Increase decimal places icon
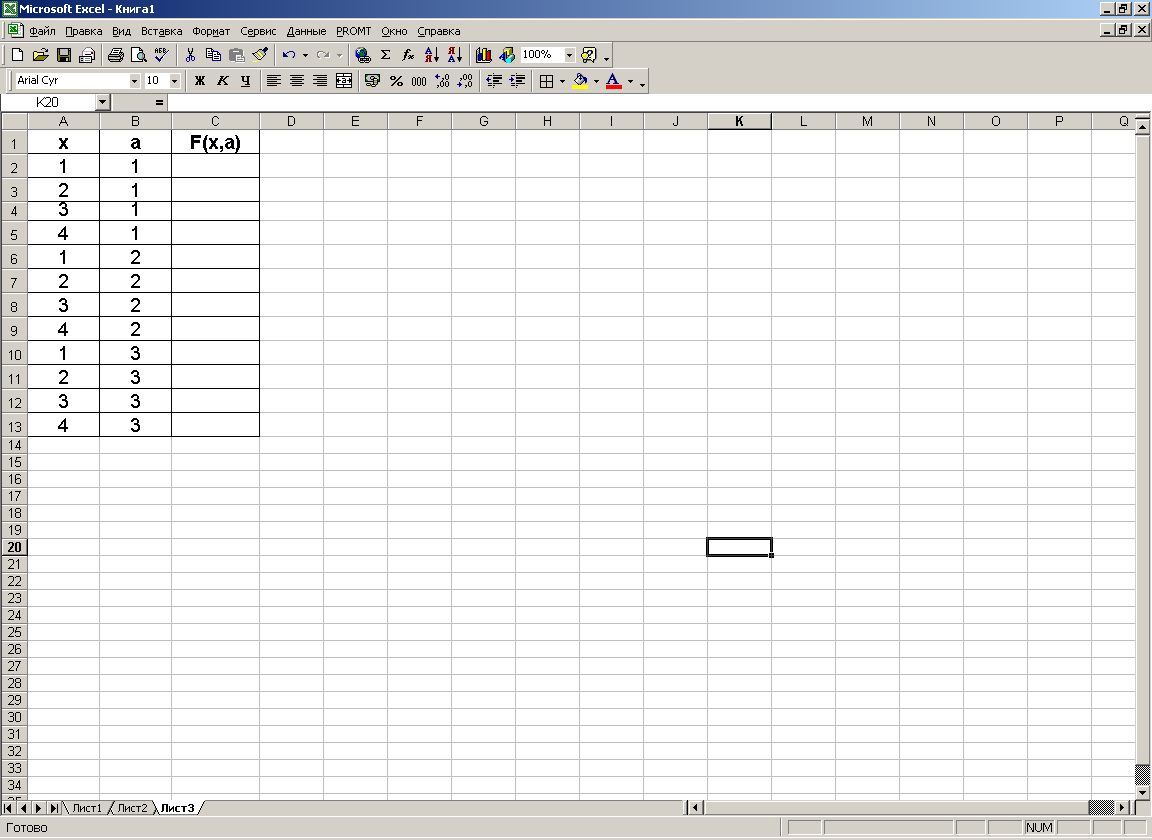1152x840 pixels. 442,81
